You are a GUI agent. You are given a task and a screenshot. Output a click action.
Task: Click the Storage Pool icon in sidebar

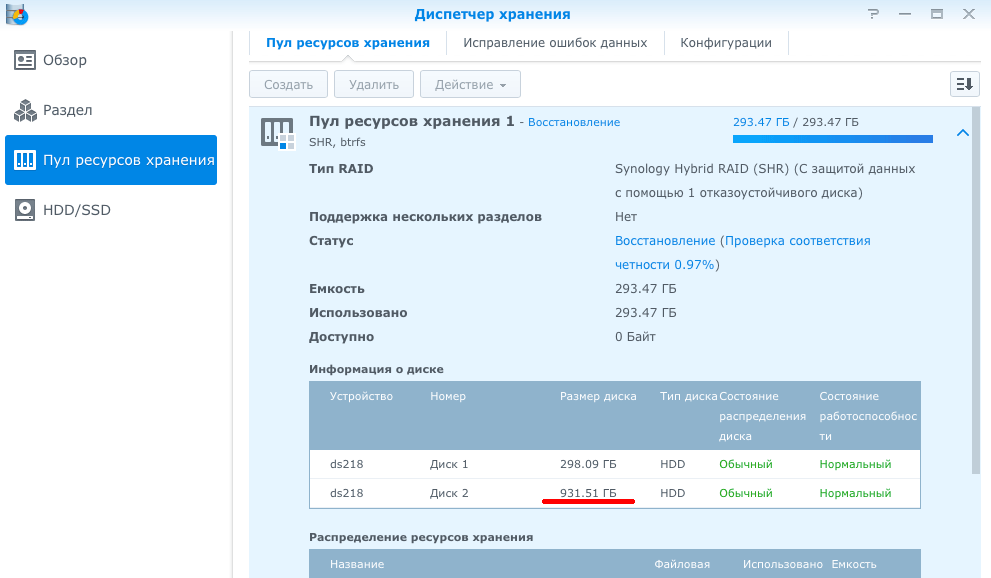(26, 160)
